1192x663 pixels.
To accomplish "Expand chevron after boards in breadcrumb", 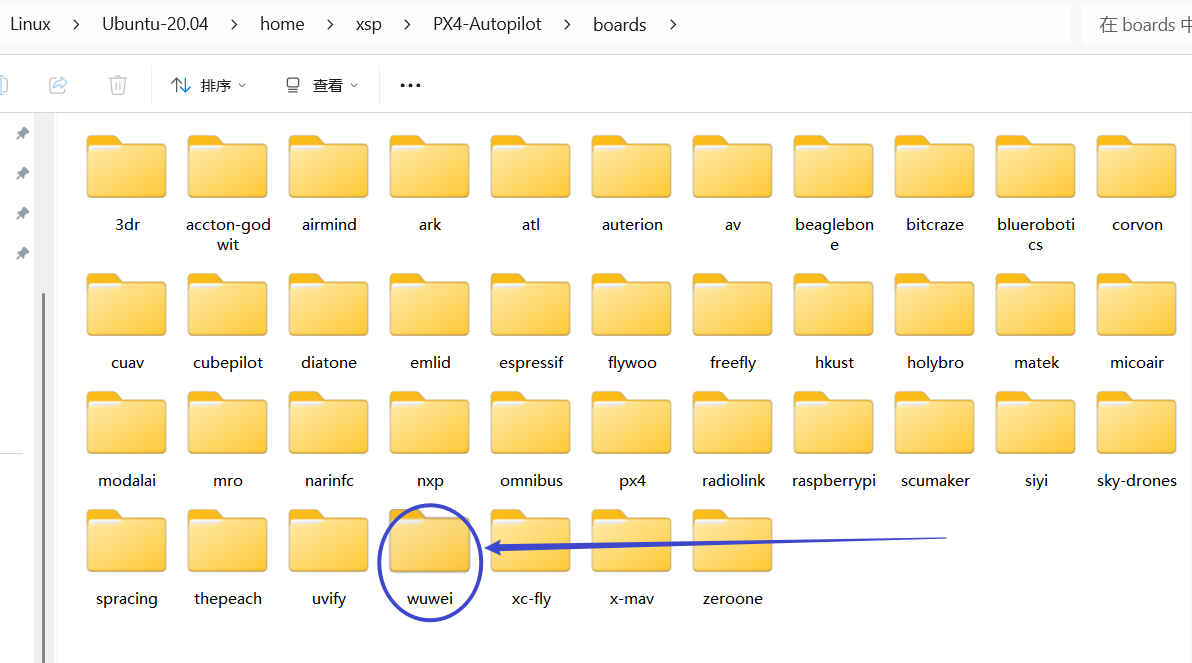I will click(673, 24).
